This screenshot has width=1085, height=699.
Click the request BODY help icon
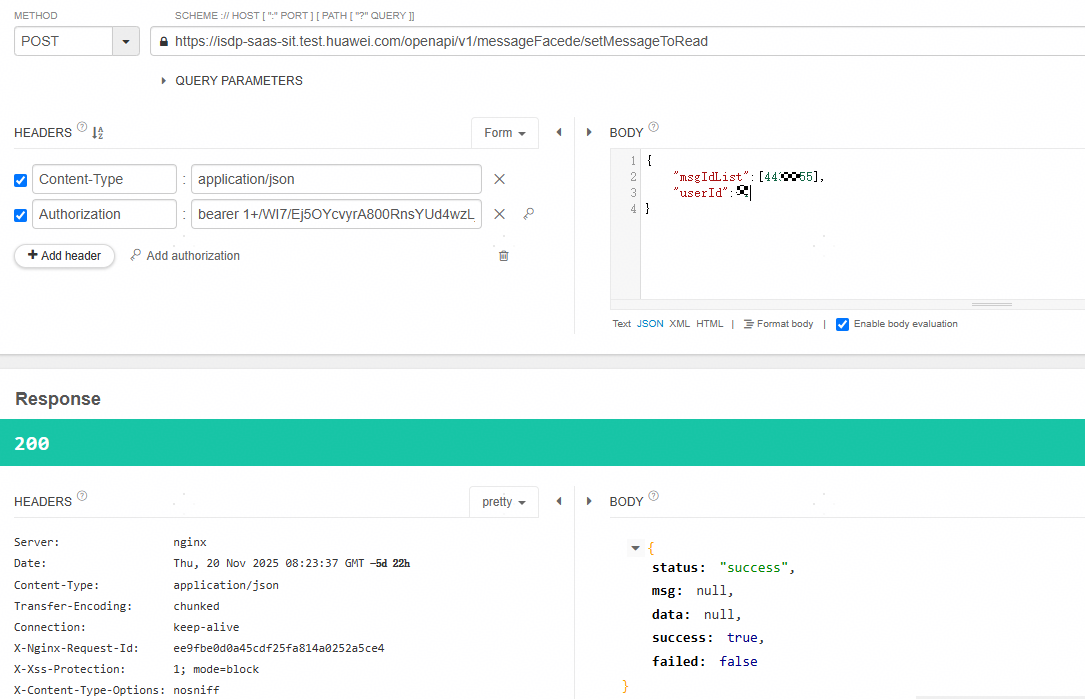[653, 127]
